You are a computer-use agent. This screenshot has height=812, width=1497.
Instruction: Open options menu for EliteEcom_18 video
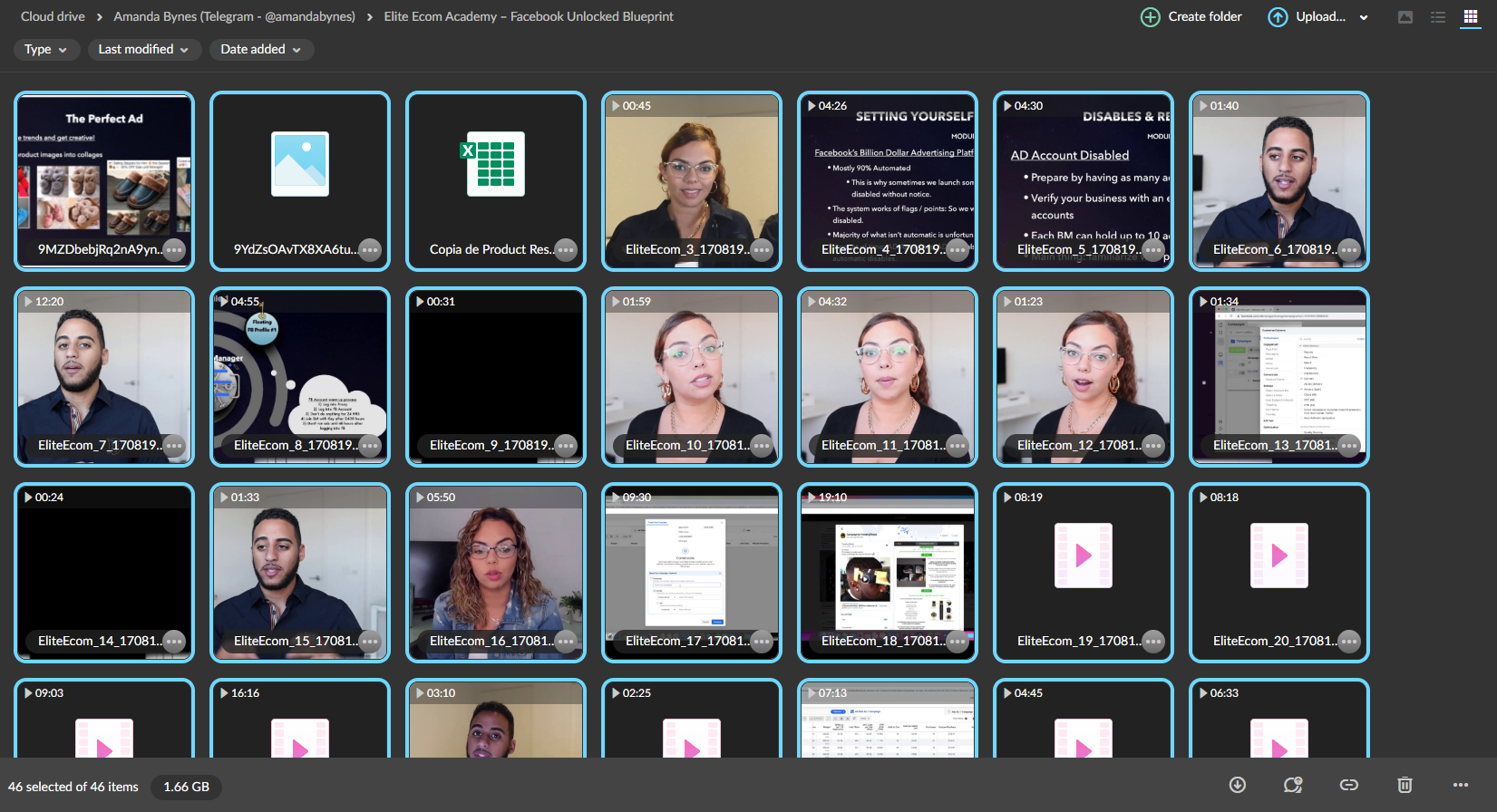(957, 642)
